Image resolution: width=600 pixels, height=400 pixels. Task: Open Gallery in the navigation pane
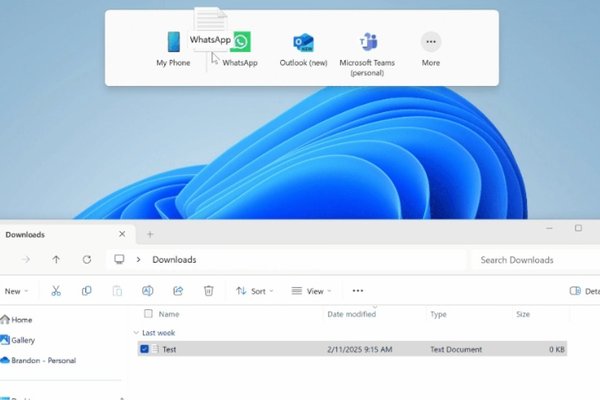pos(18,340)
